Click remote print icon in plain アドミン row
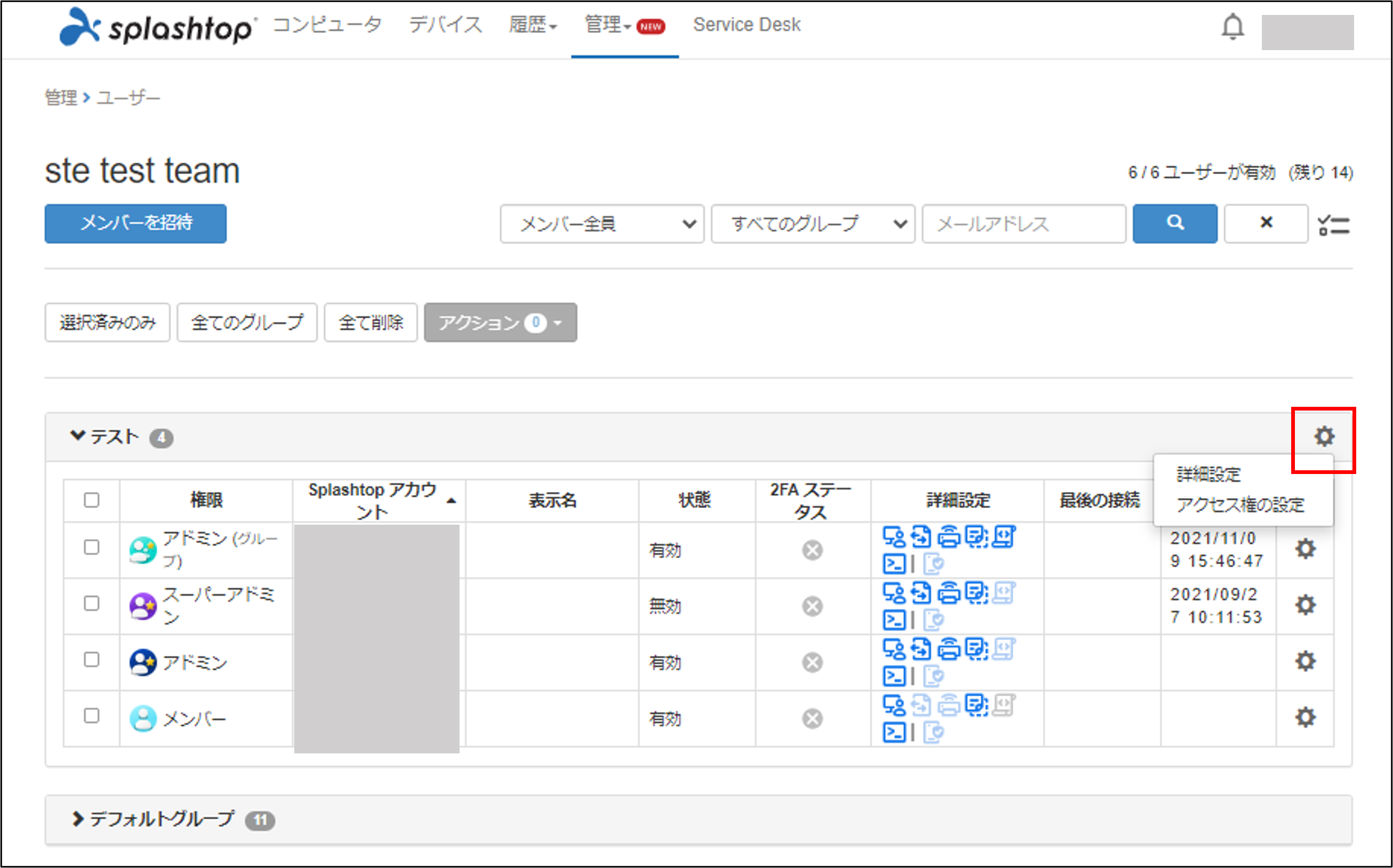The width and height of the screenshot is (1393, 868). 949,649
